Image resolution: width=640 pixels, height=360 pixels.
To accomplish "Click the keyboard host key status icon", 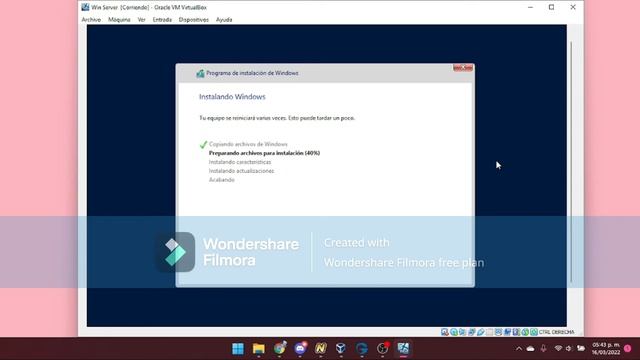I will [534, 332].
